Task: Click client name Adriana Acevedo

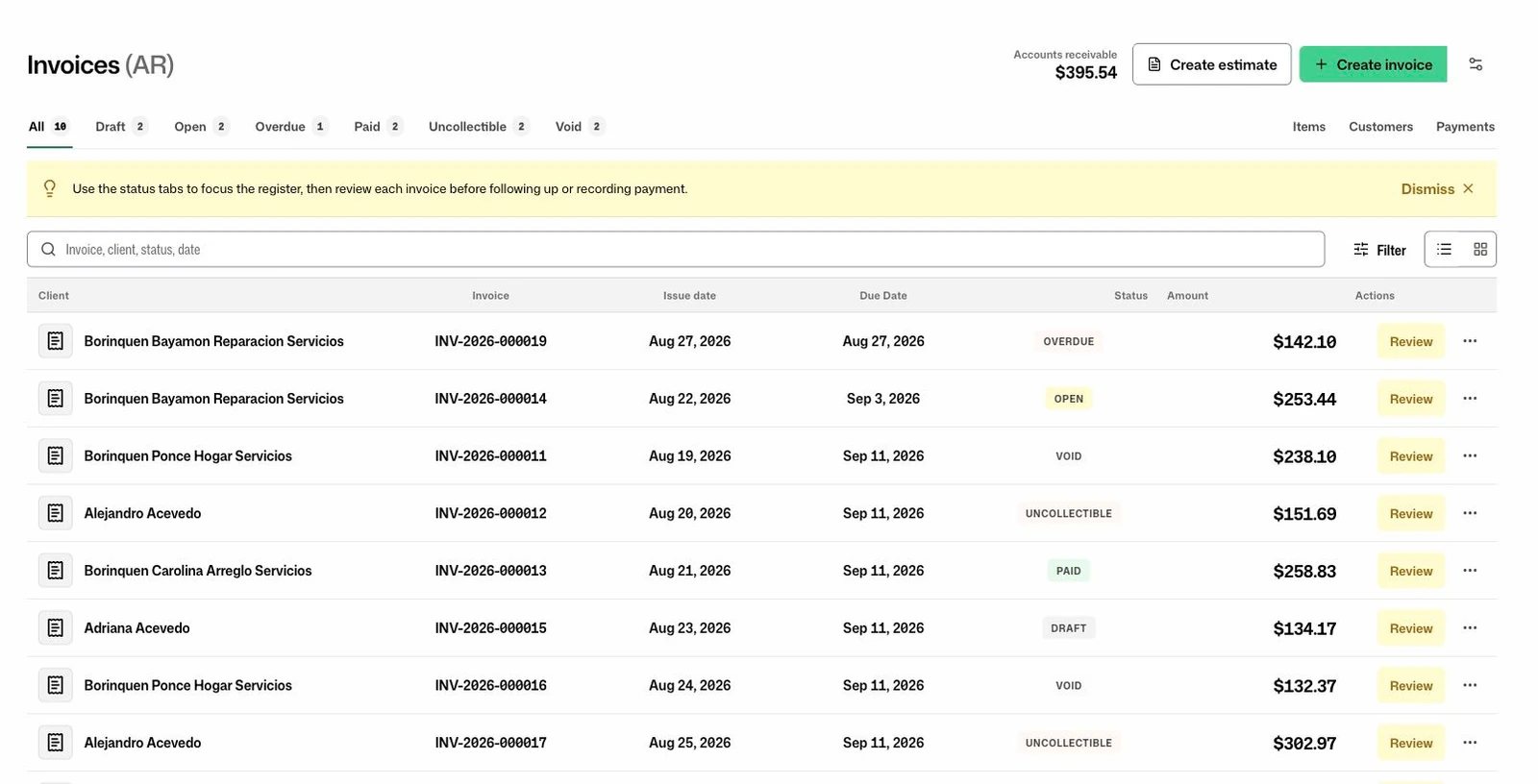Action: [x=136, y=628]
